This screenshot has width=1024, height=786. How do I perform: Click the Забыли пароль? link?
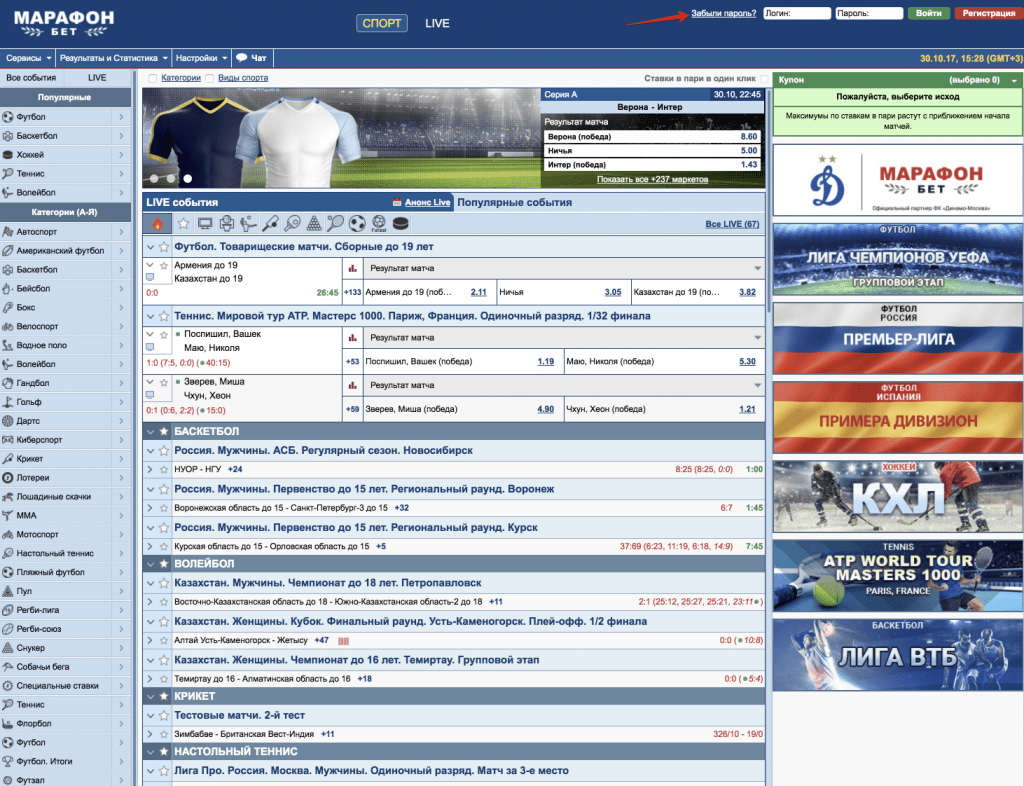point(723,13)
